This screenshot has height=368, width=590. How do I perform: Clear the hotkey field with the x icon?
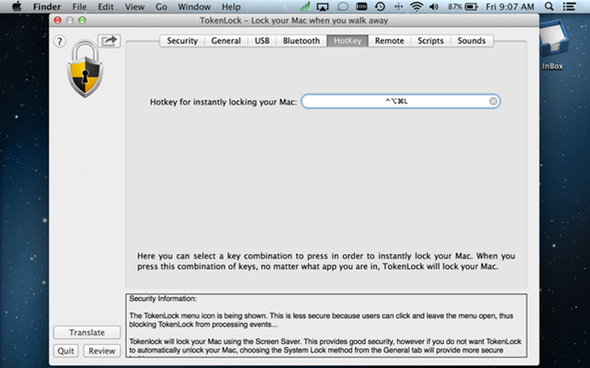493,101
